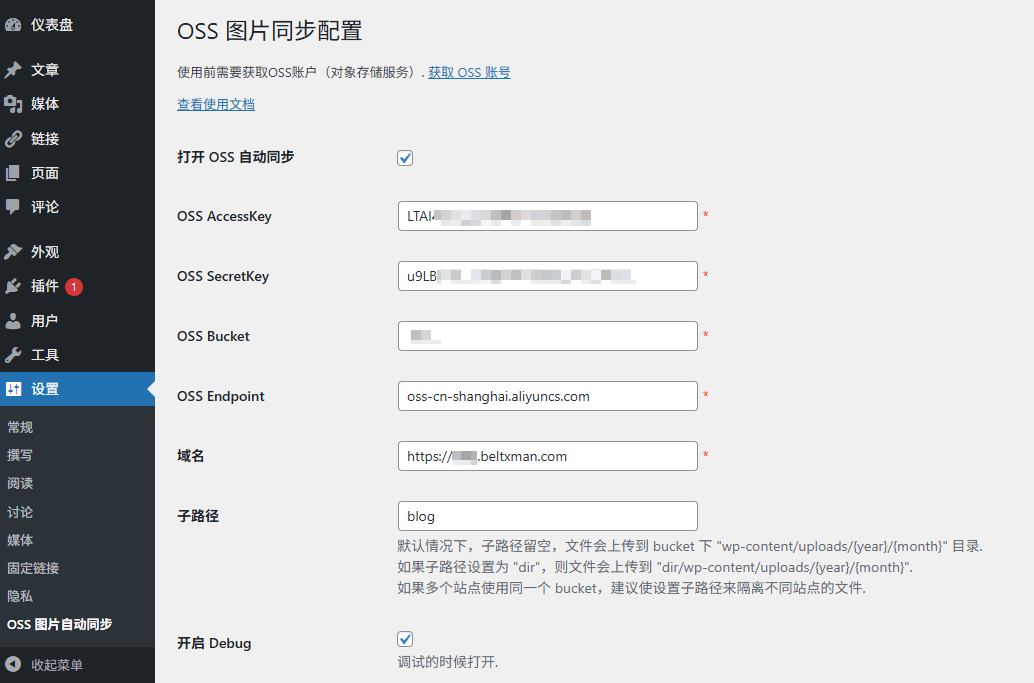
Task: Toggle the OSS auto-sync checkbox
Action: click(405, 158)
